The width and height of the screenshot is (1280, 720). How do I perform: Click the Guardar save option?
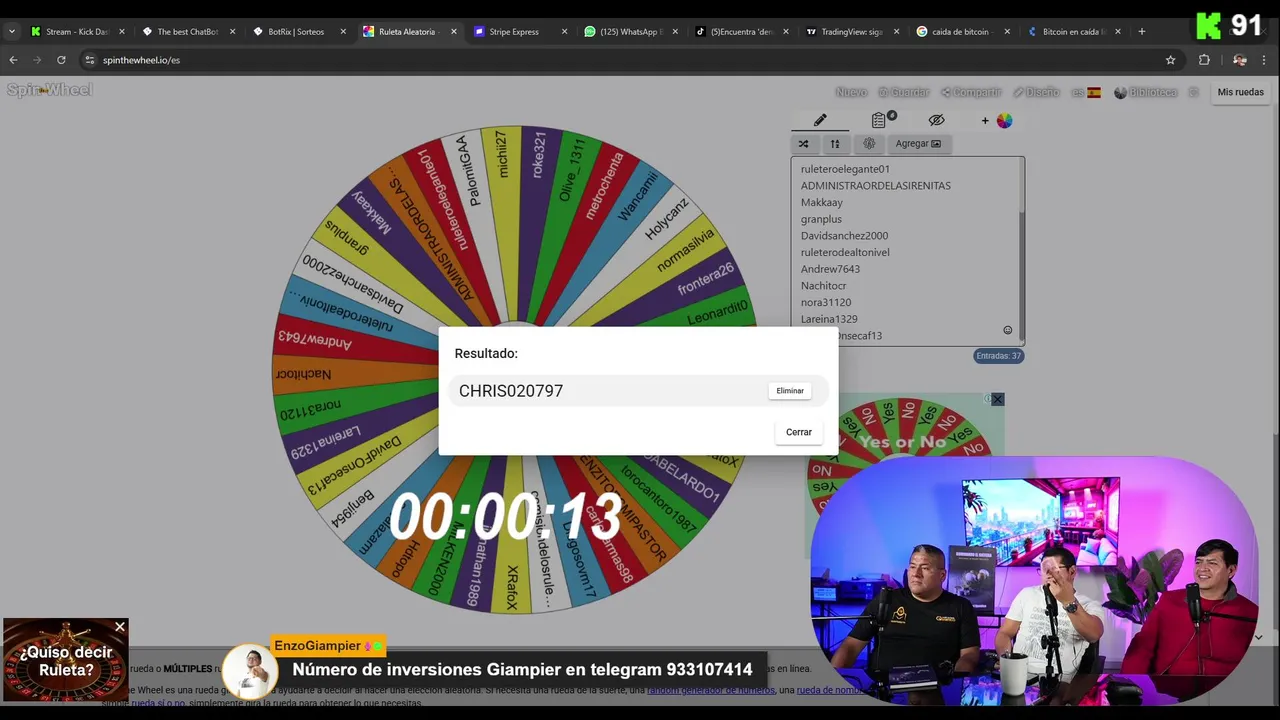point(904,92)
